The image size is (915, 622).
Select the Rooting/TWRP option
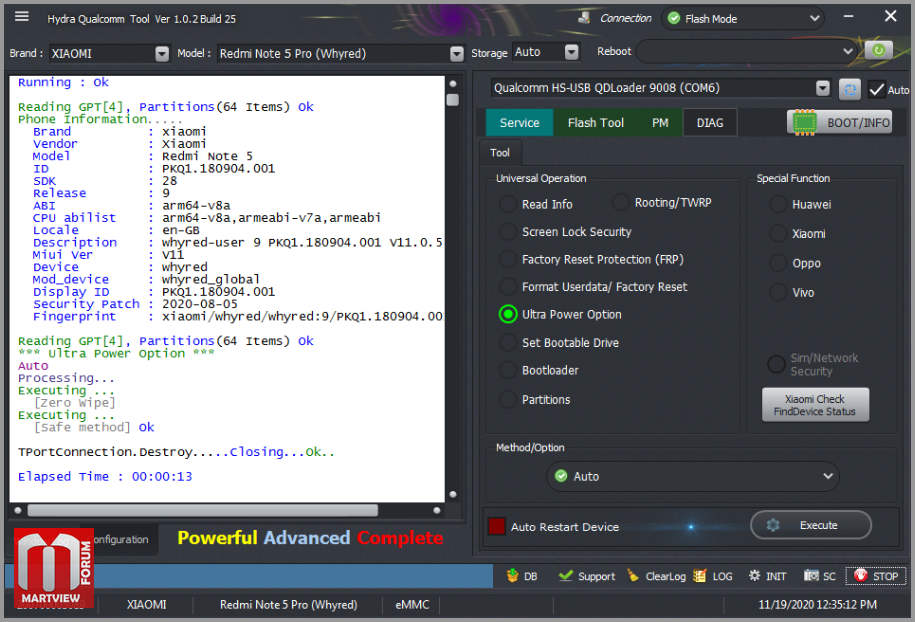click(620, 202)
